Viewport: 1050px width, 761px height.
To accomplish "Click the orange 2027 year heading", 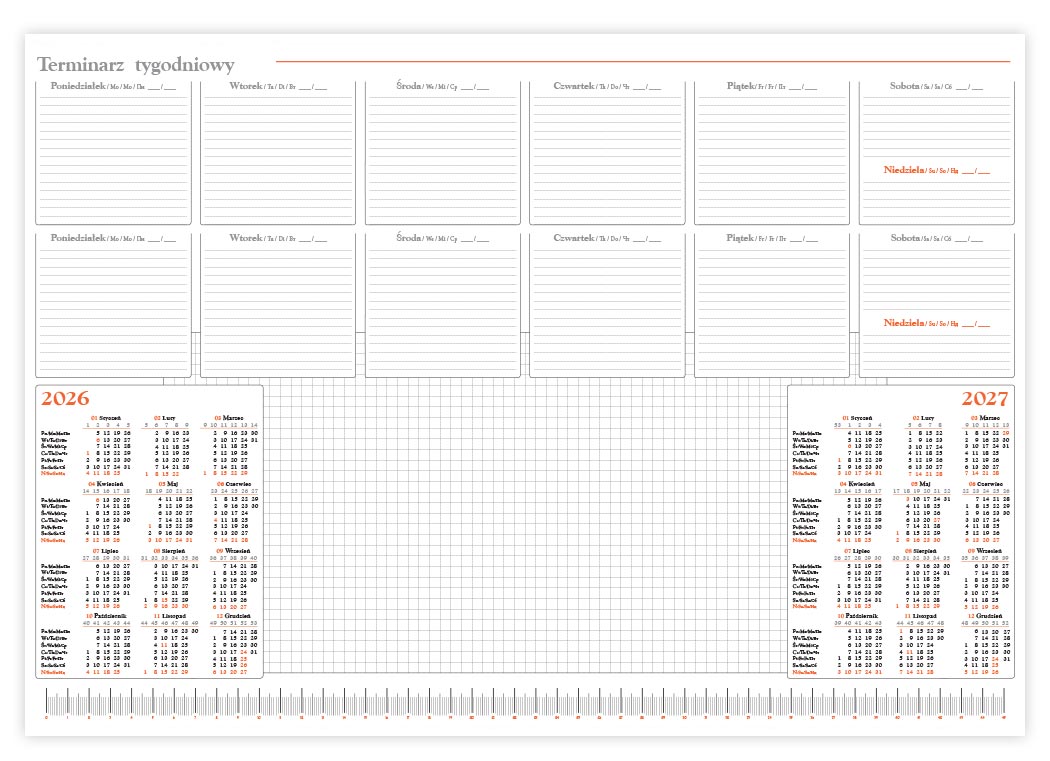I will pos(985,398).
